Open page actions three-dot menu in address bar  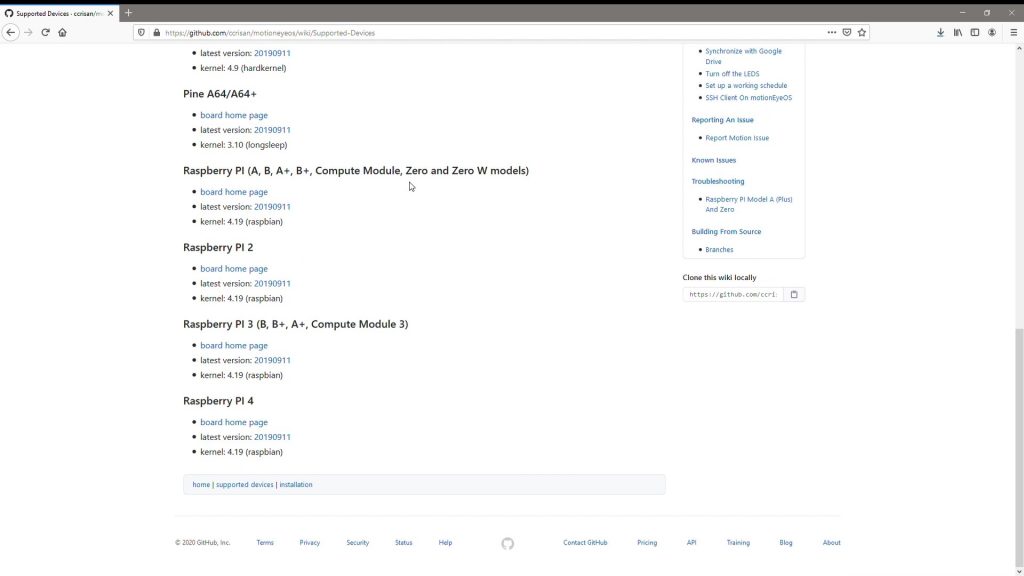tap(831, 32)
